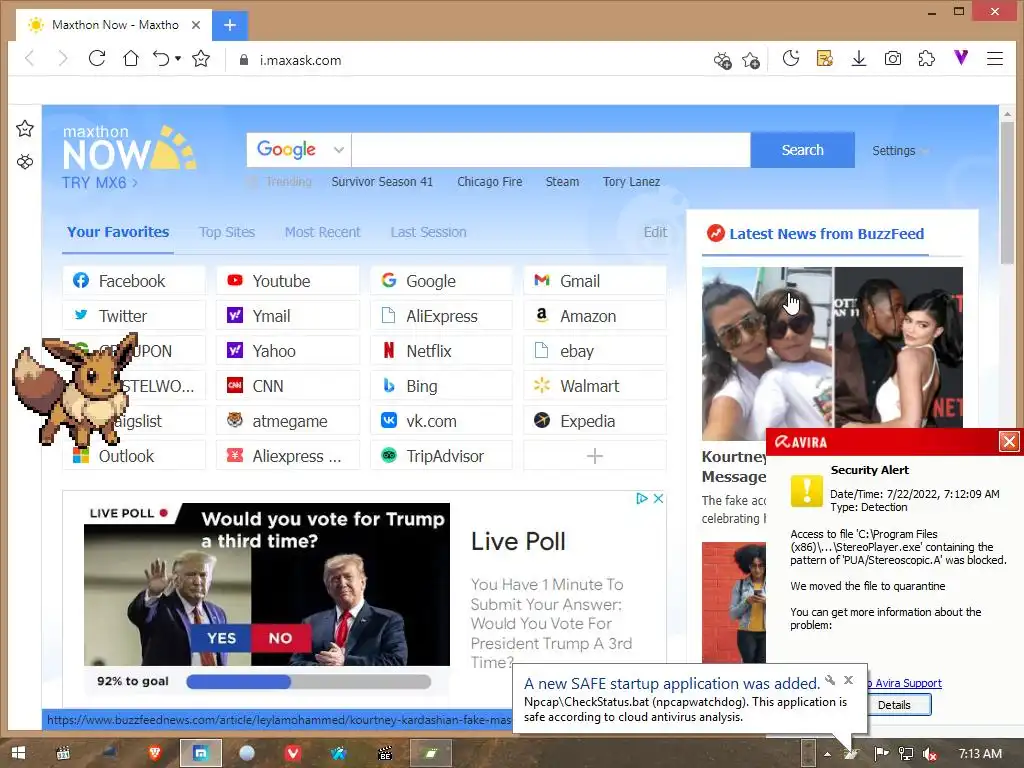Go to the home page icon
The image size is (1024, 768).
click(x=131, y=59)
